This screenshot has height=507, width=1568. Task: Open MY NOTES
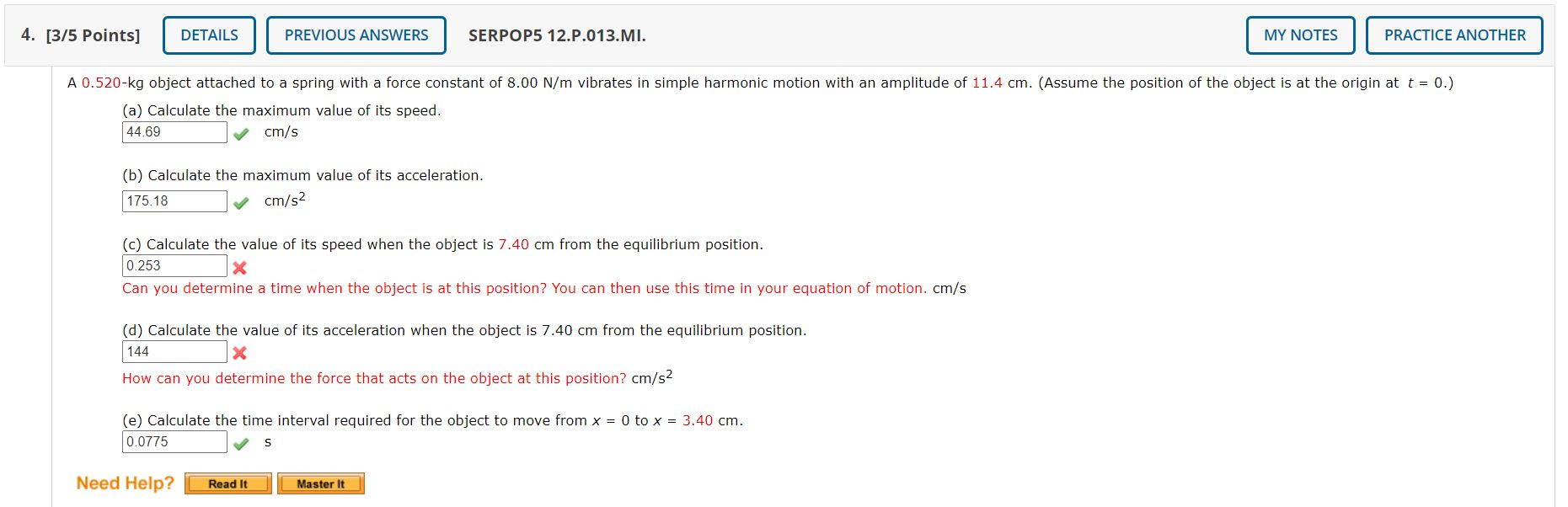click(1298, 35)
